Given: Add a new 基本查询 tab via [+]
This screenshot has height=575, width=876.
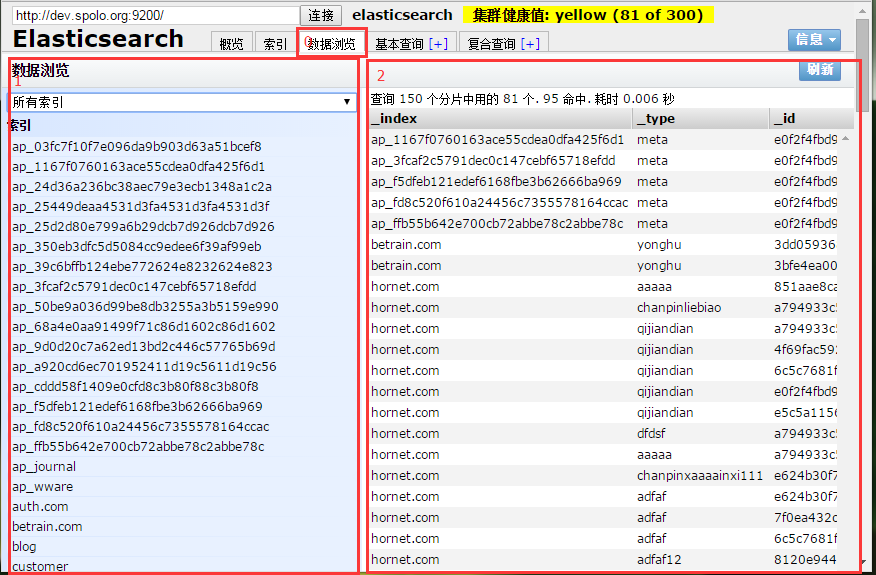Looking at the screenshot, I should (x=438, y=44).
